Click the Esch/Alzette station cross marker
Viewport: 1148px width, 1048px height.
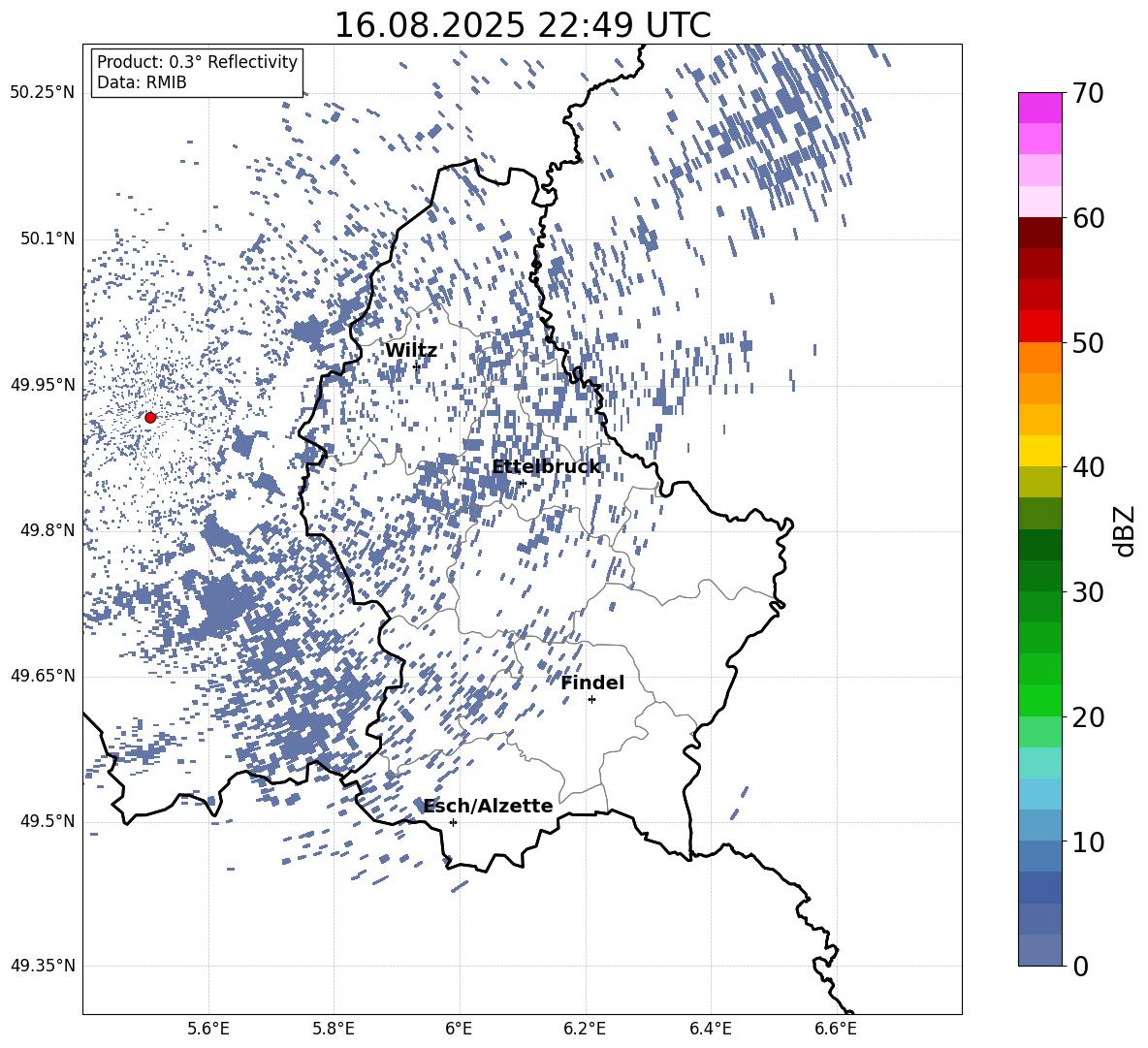[x=453, y=822]
